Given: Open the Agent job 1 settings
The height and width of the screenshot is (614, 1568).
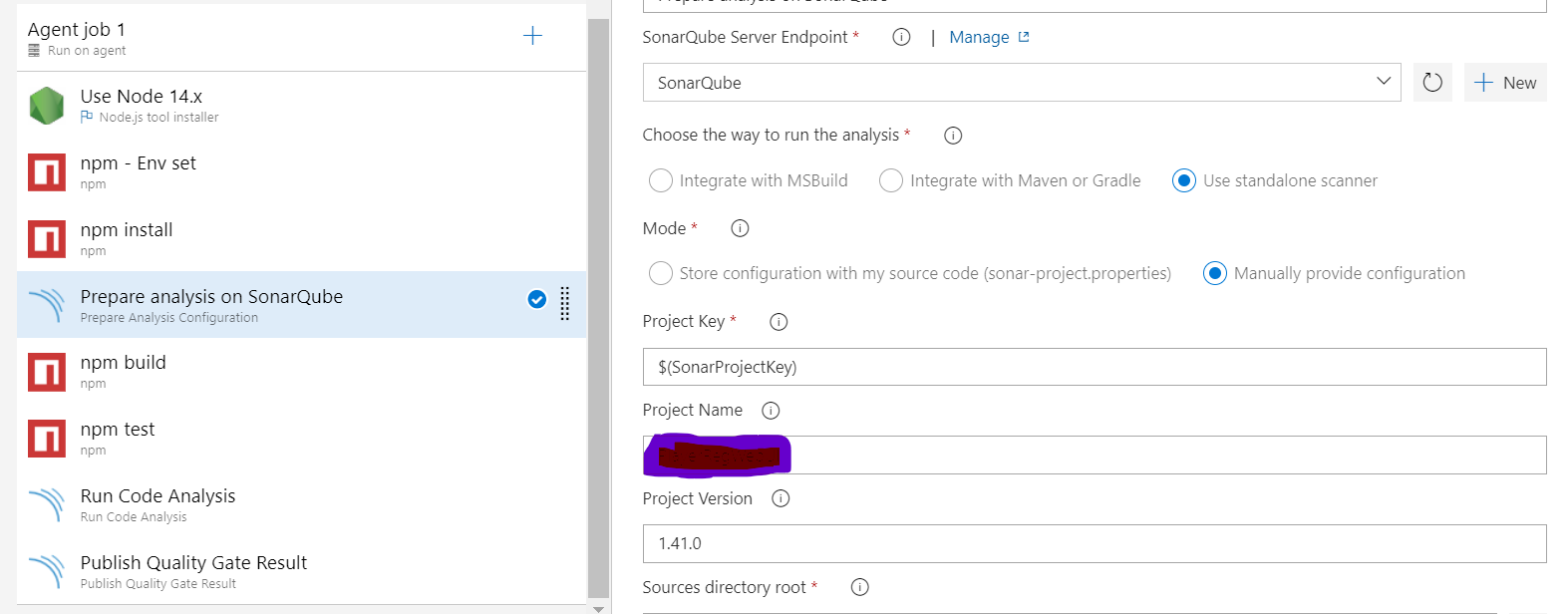Looking at the screenshot, I should tap(199, 38).
